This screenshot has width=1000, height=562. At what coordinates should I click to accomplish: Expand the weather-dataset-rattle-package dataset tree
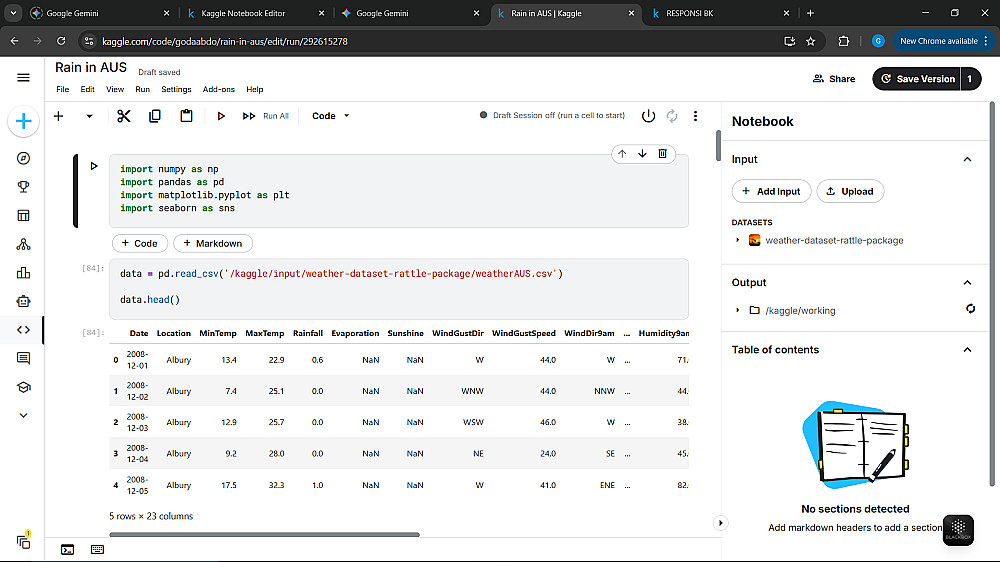coord(738,240)
